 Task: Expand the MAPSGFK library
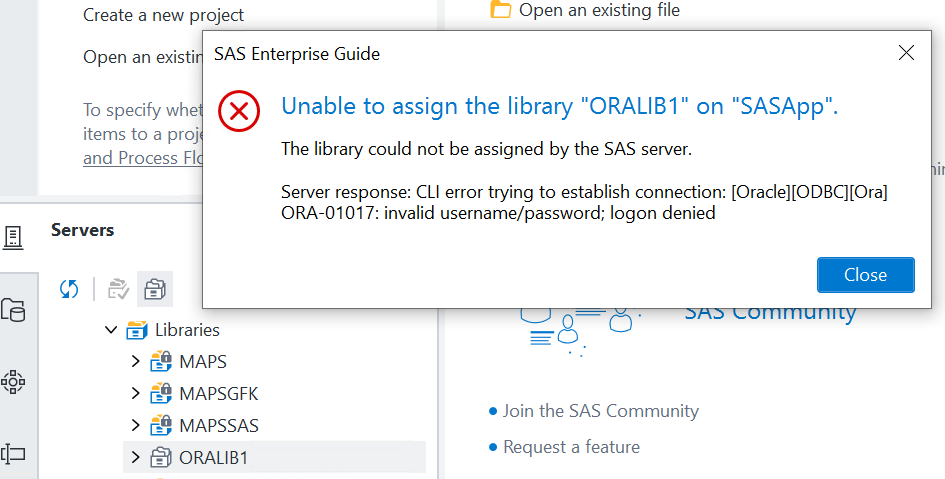(x=136, y=393)
